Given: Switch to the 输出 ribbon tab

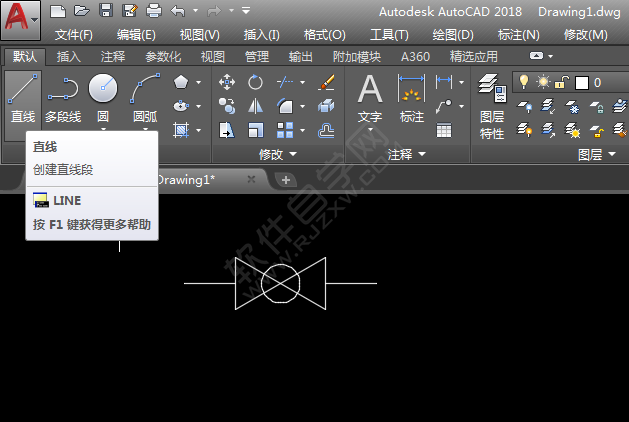Looking at the screenshot, I should [x=300, y=57].
